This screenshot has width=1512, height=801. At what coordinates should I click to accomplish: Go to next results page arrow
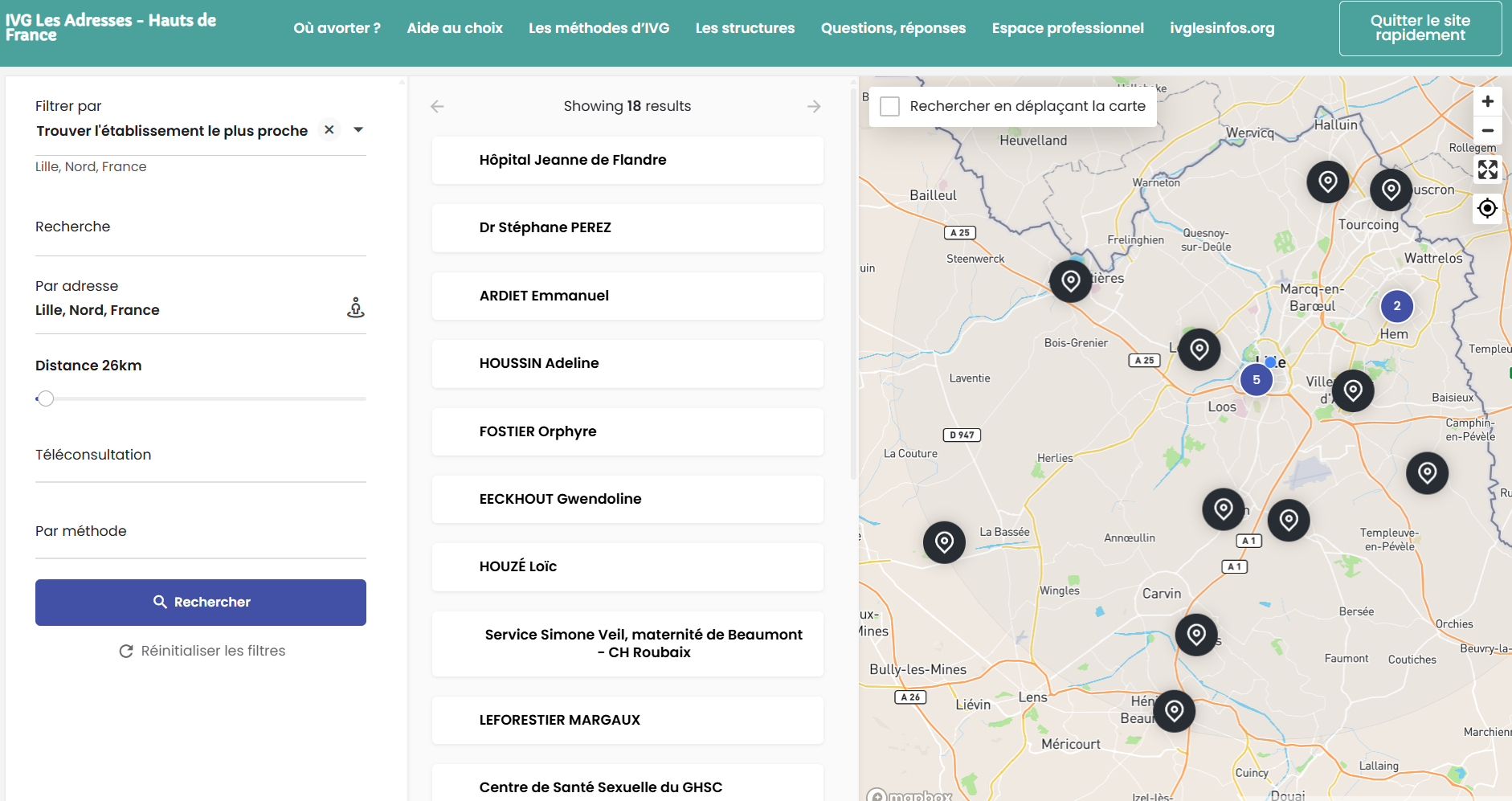(x=814, y=106)
